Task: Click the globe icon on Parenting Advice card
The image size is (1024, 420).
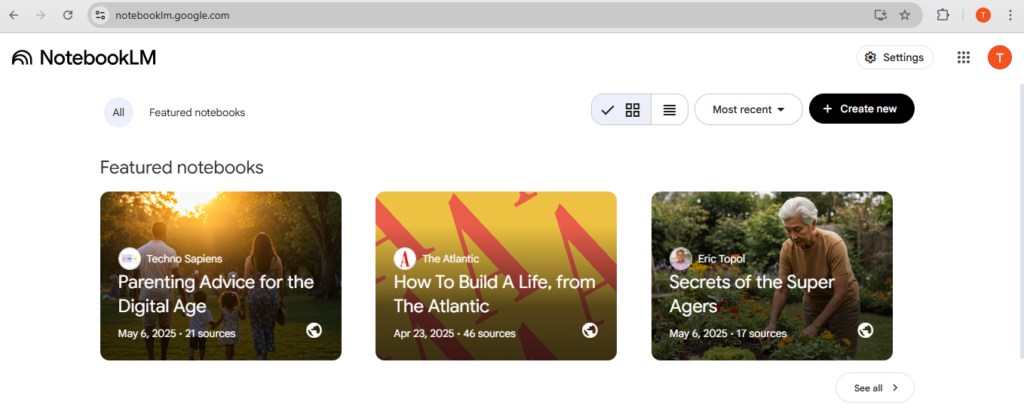Action: [314, 330]
